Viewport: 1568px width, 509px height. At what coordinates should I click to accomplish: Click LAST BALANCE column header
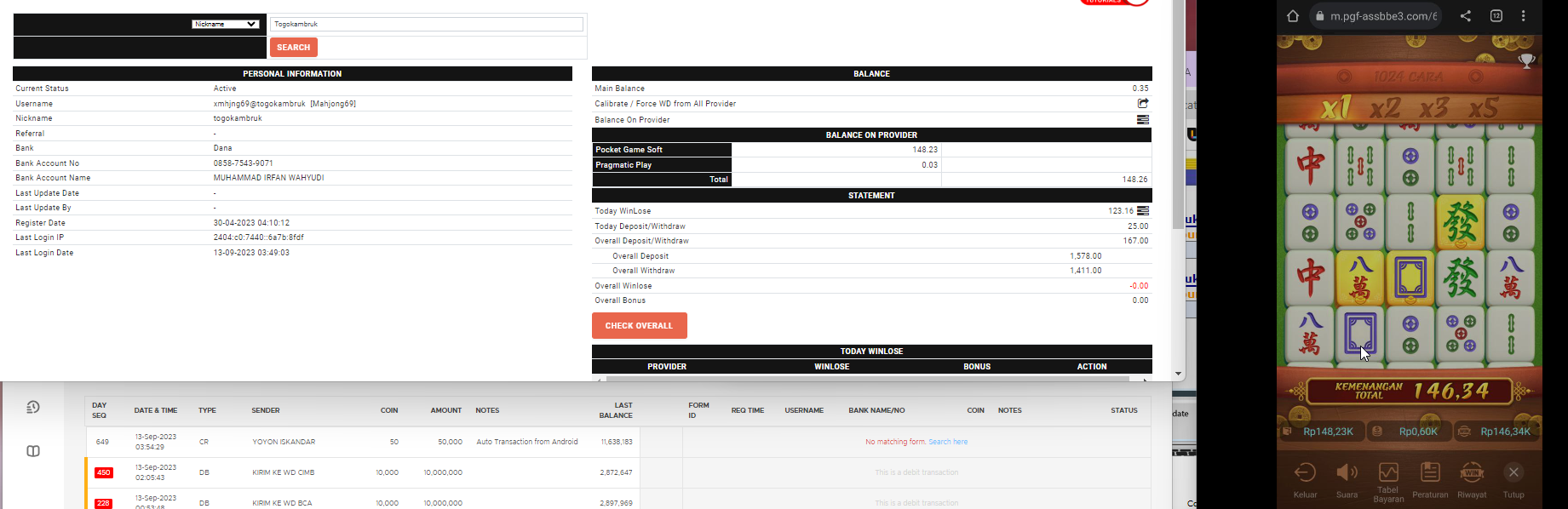point(616,410)
